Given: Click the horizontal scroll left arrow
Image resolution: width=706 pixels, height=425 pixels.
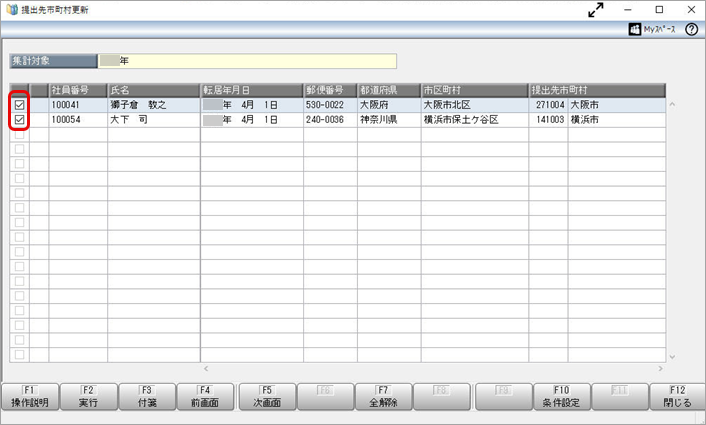Looking at the screenshot, I should coord(206,369).
